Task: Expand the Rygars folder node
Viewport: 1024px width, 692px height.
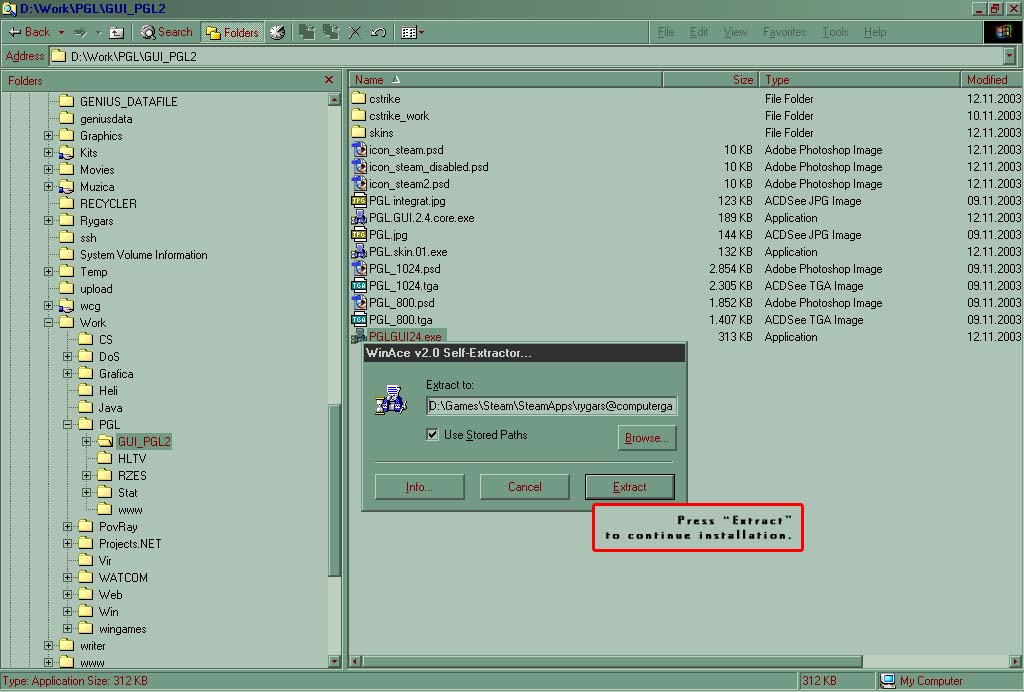Action: (x=48, y=221)
